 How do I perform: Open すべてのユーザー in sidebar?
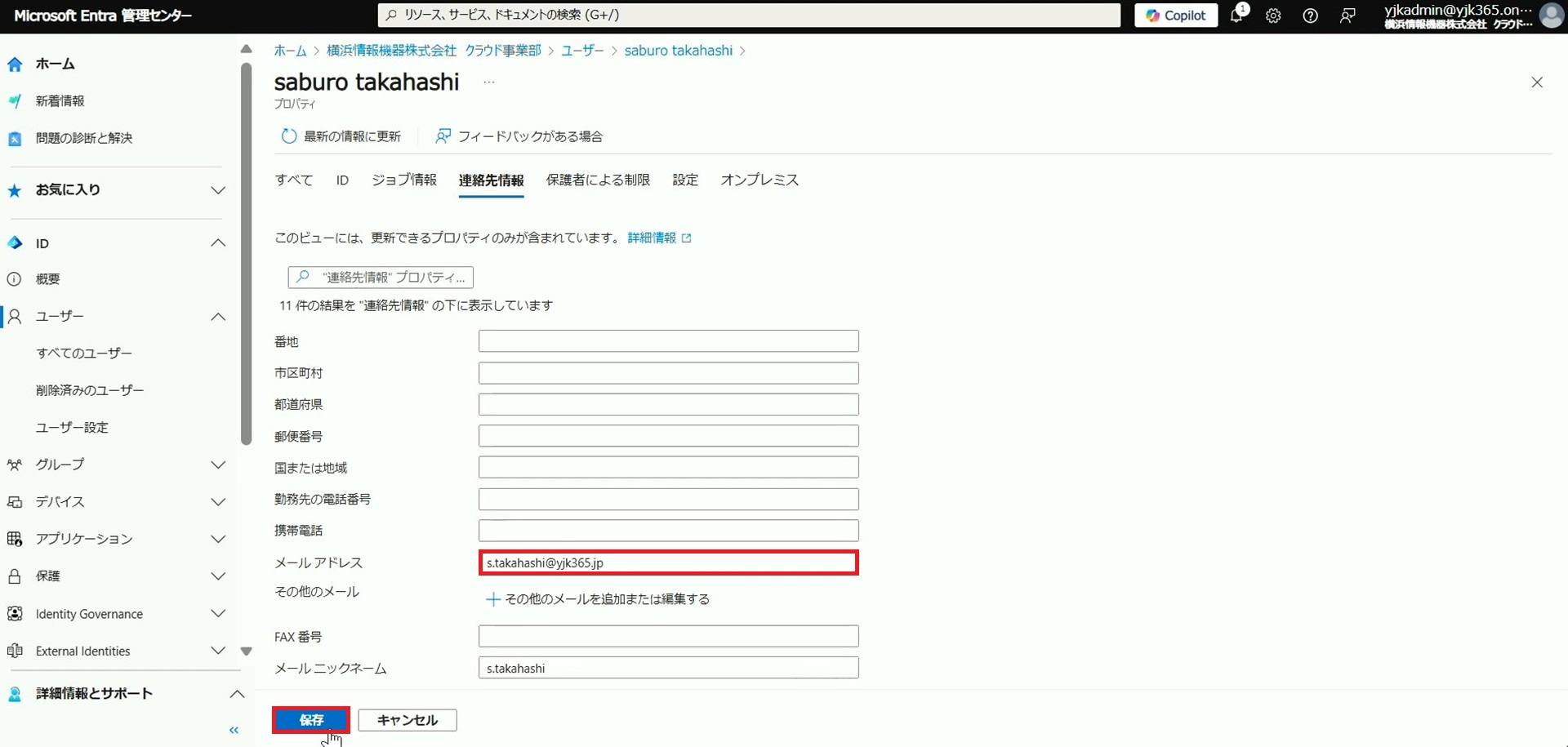84,353
